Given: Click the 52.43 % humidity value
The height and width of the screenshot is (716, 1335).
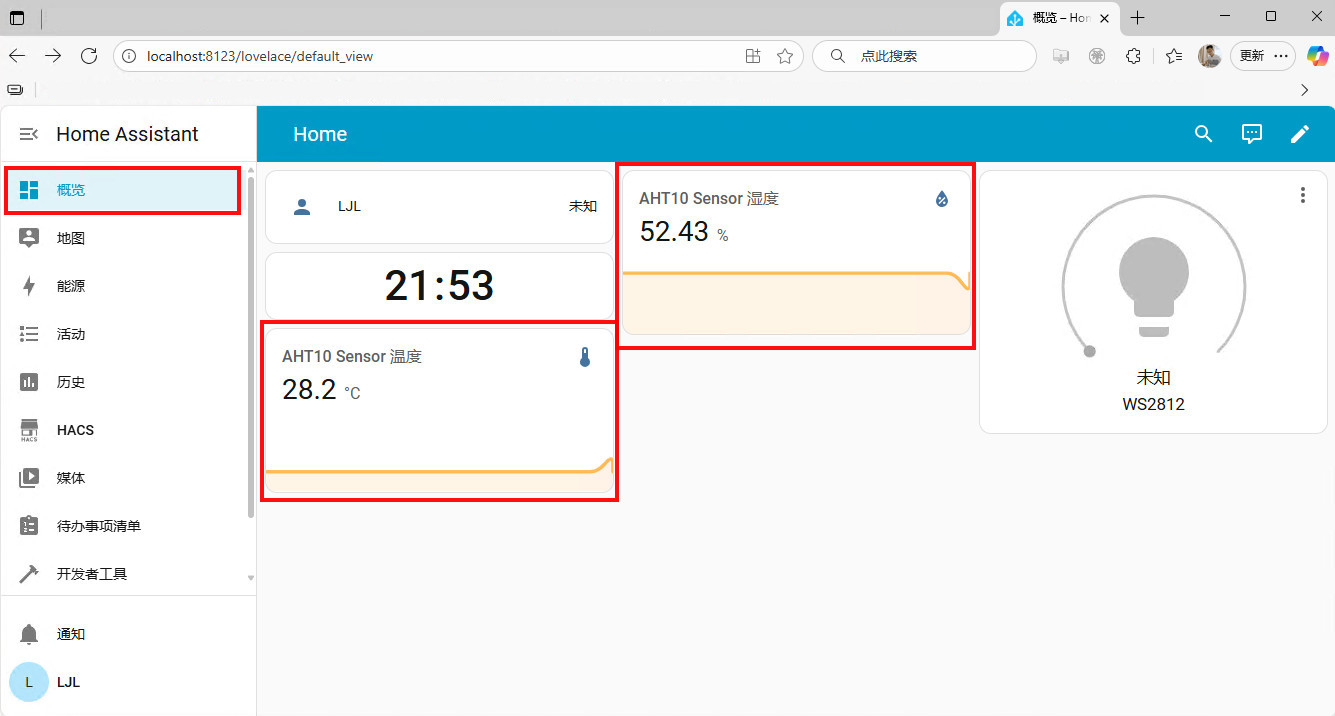Looking at the screenshot, I should coord(684,232).
